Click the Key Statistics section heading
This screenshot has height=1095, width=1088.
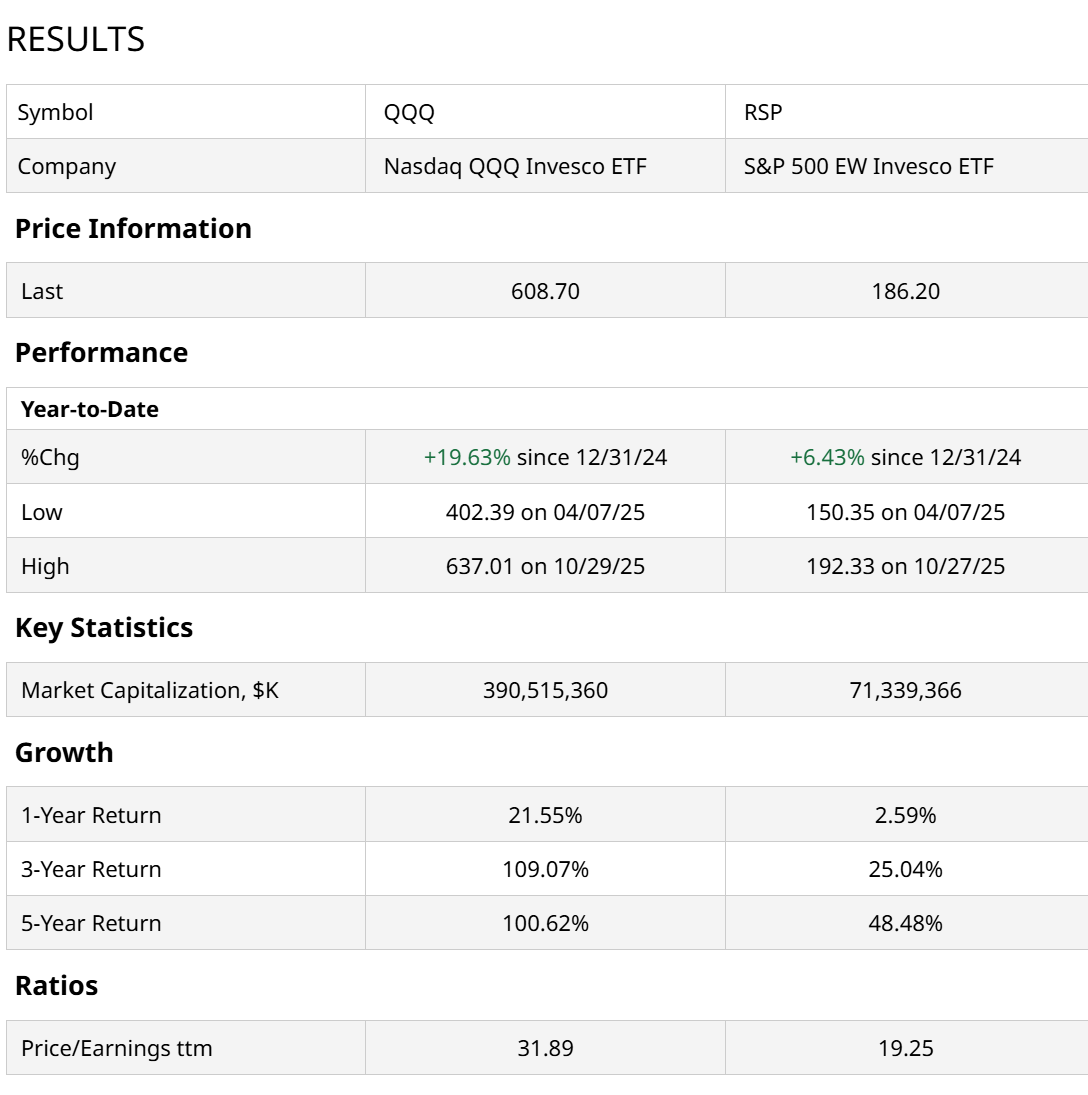pos(104,628)
